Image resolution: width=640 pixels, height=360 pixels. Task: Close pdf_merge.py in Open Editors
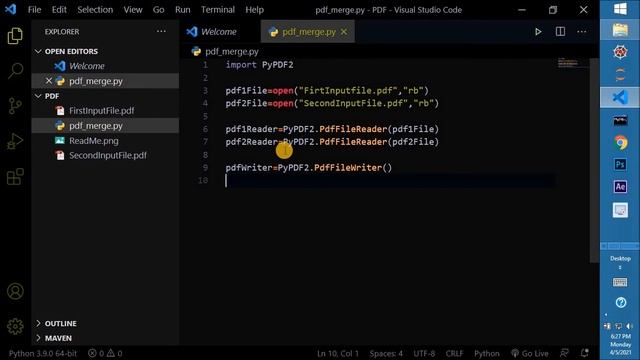[x=49, y=81]
